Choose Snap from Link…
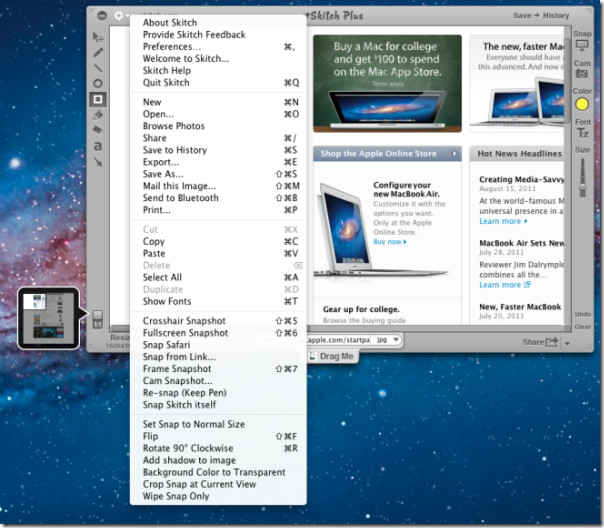 [x=218, y=357]
